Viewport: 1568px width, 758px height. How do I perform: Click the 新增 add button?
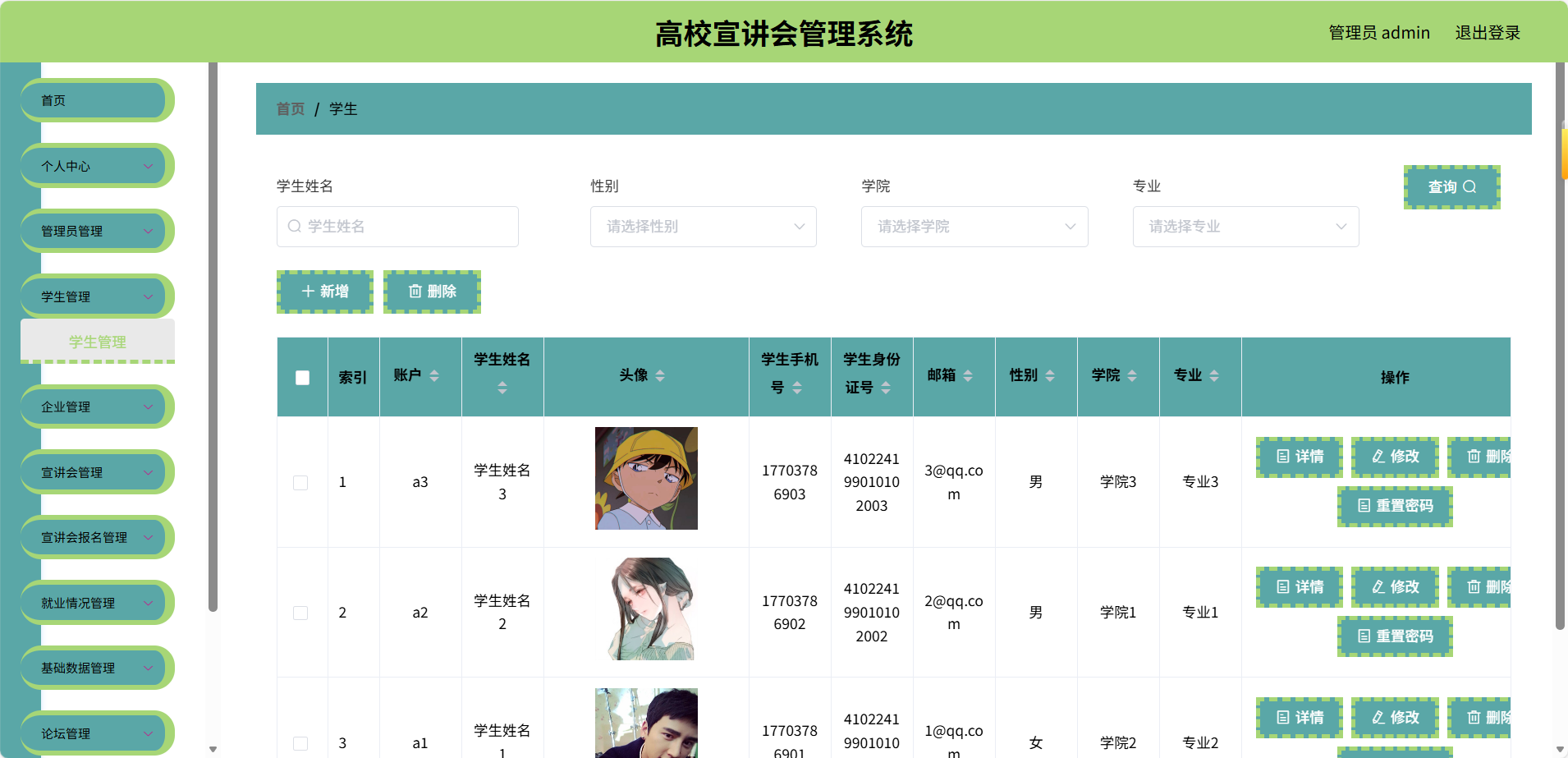(x=325, y=292)
